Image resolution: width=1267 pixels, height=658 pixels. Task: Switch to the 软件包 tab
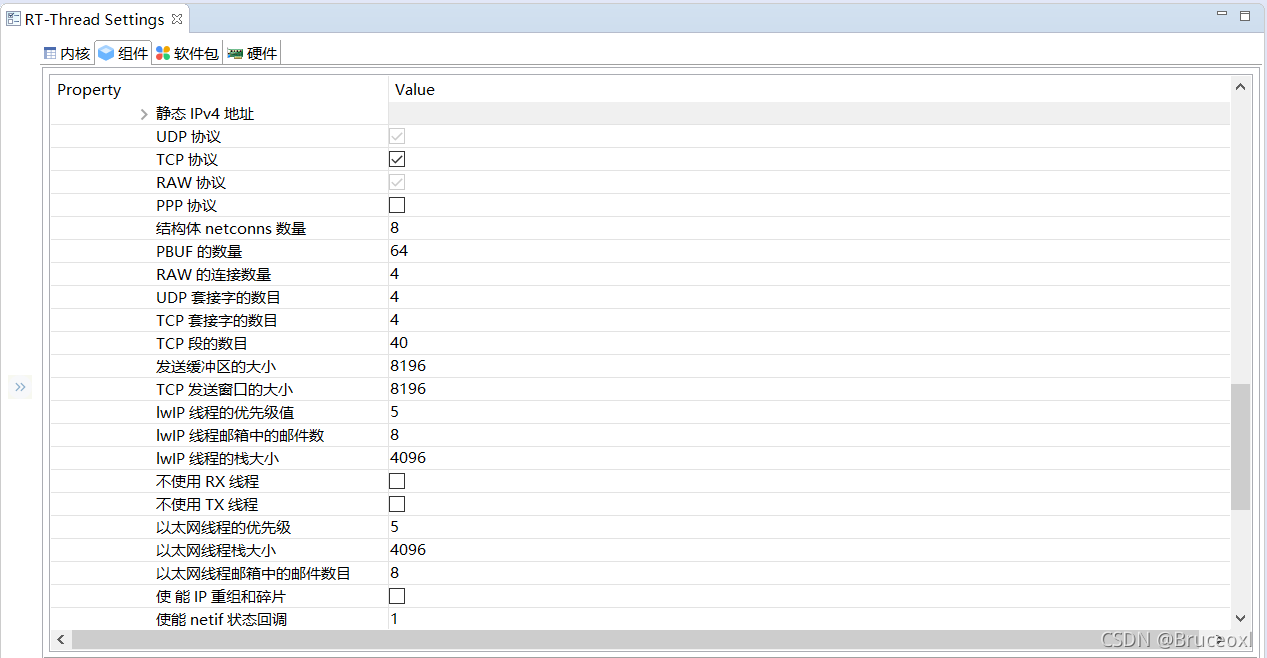tap(187, 53)
